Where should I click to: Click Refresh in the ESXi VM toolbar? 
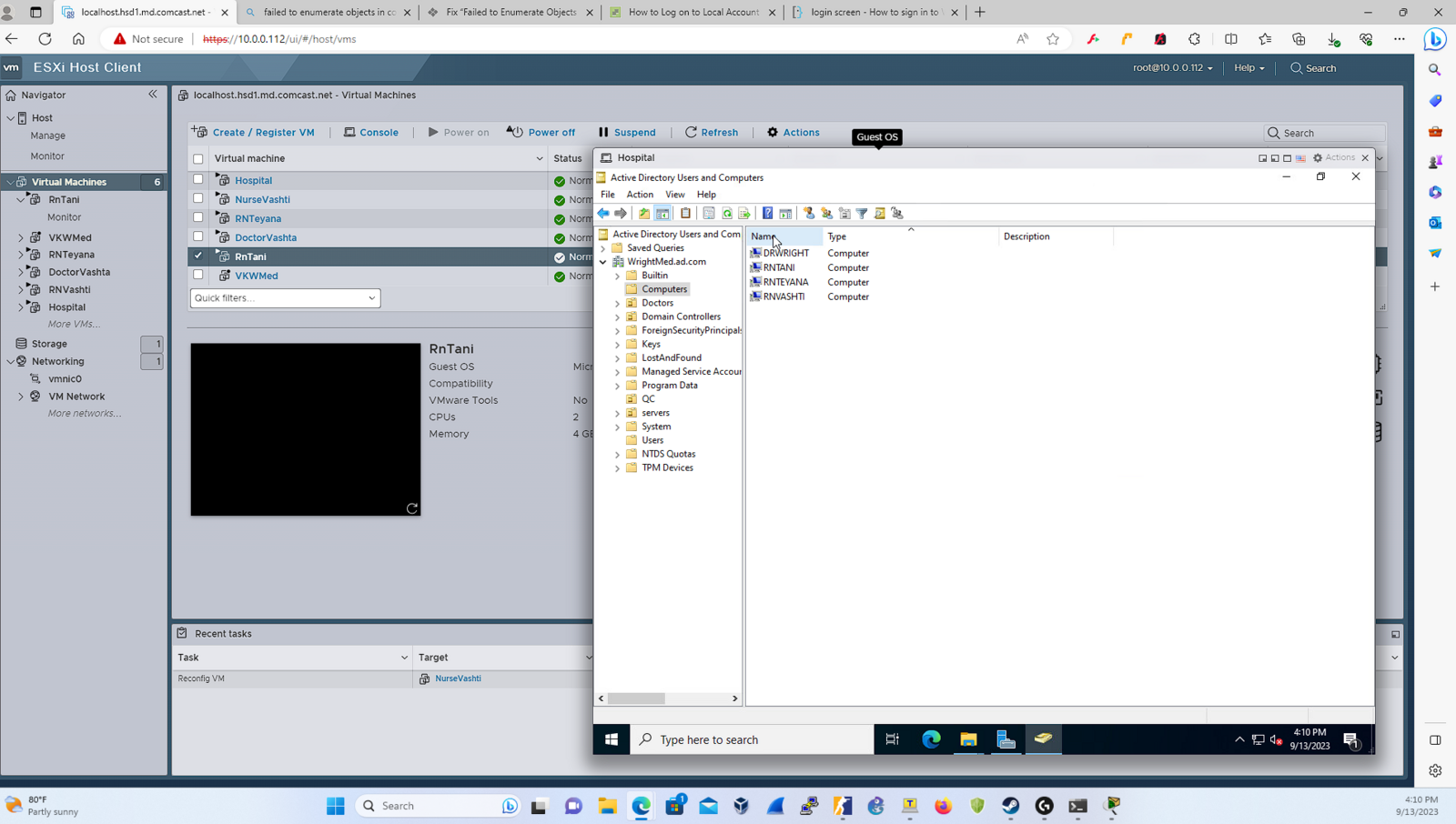click(712, 133)
